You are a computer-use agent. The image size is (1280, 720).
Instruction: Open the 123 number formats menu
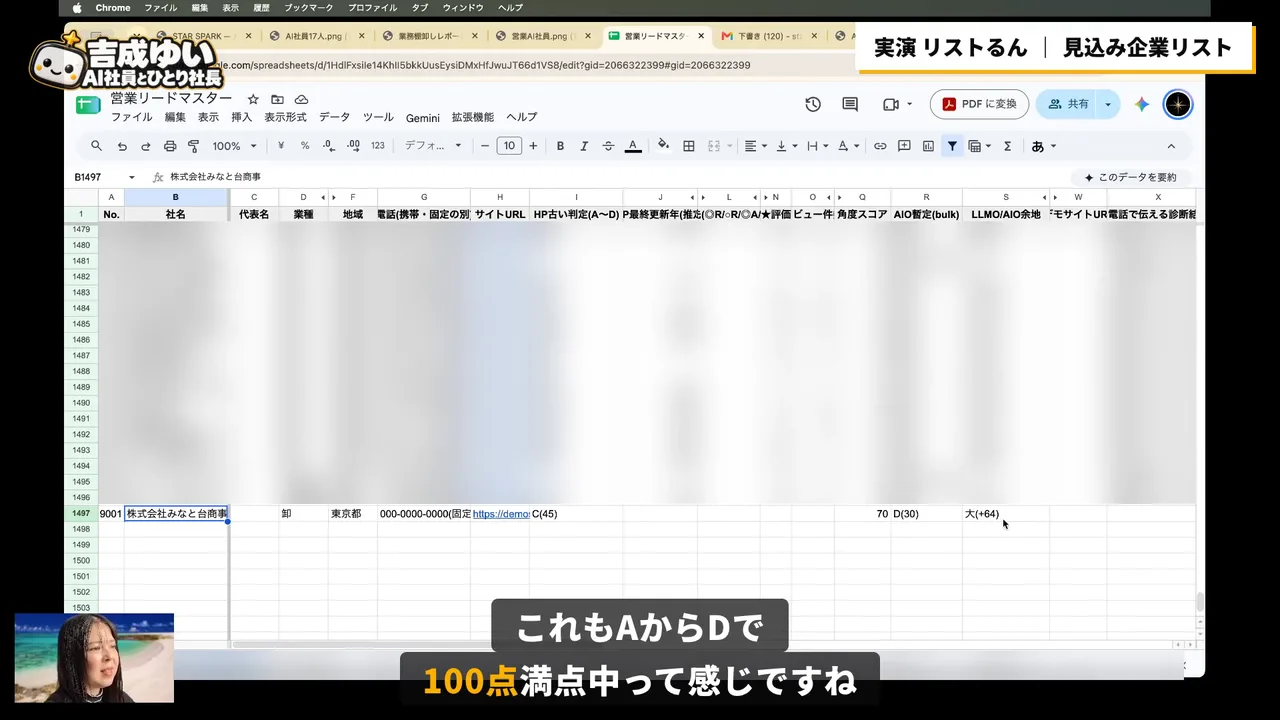coord(377,146)
